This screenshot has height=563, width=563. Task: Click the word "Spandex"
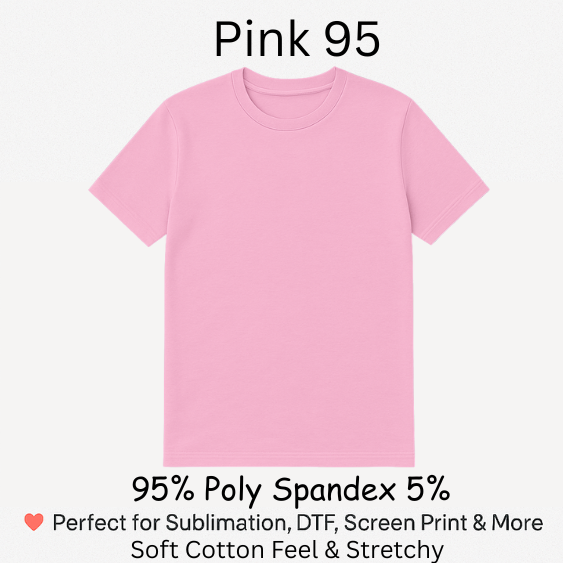334,491
